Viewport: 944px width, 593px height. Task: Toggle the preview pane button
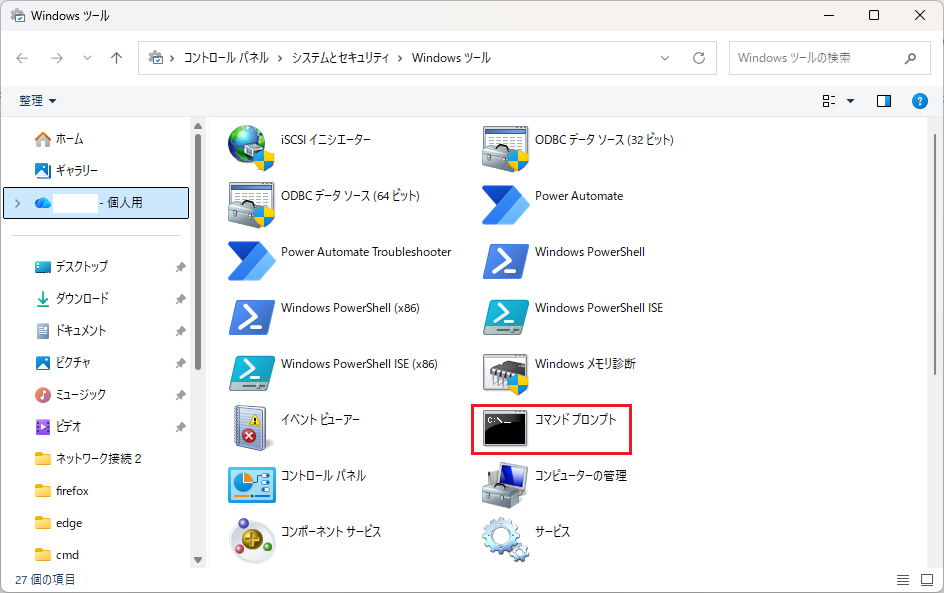tap(883, 101)
